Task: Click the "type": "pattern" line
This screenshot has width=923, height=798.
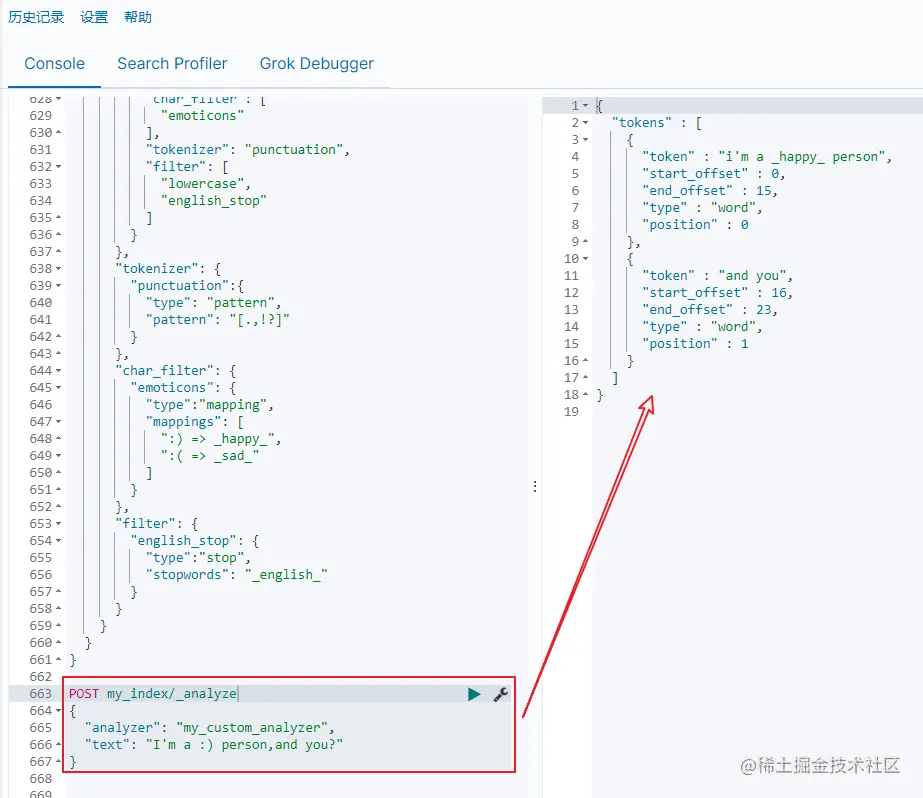Action: tap(214, 303)
